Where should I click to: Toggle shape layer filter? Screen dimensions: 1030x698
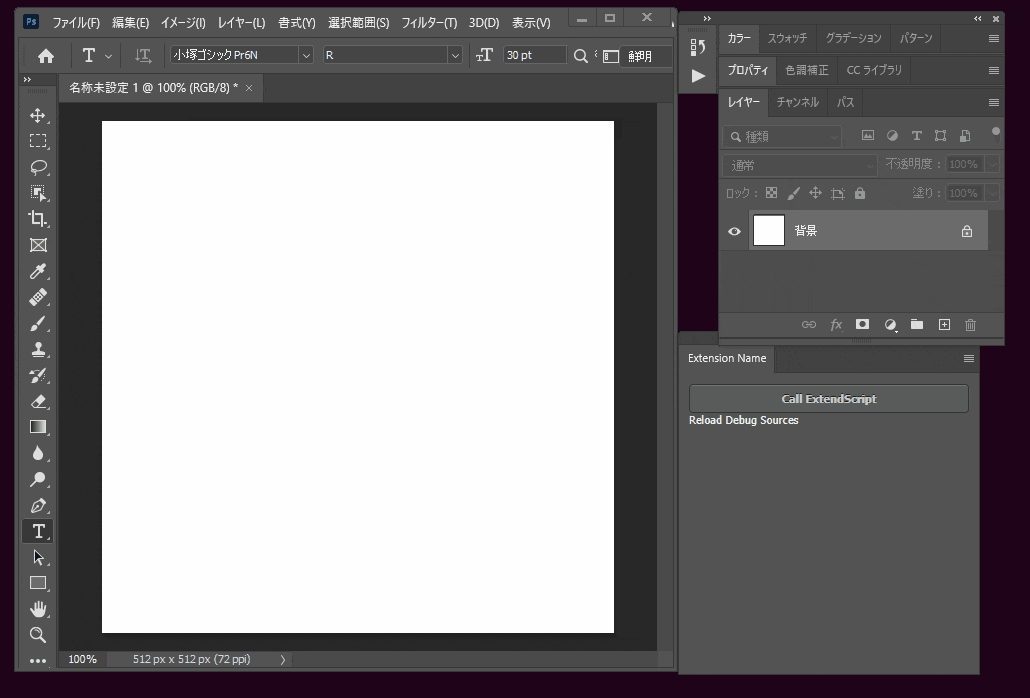point(941,136)
